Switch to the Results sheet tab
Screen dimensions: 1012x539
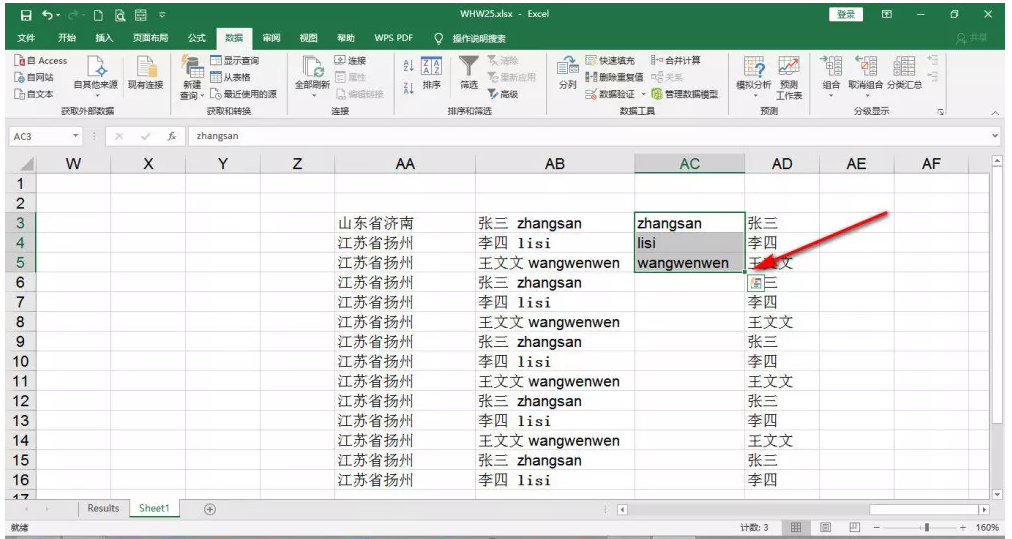pyautogui.click(x=103, y=509)
